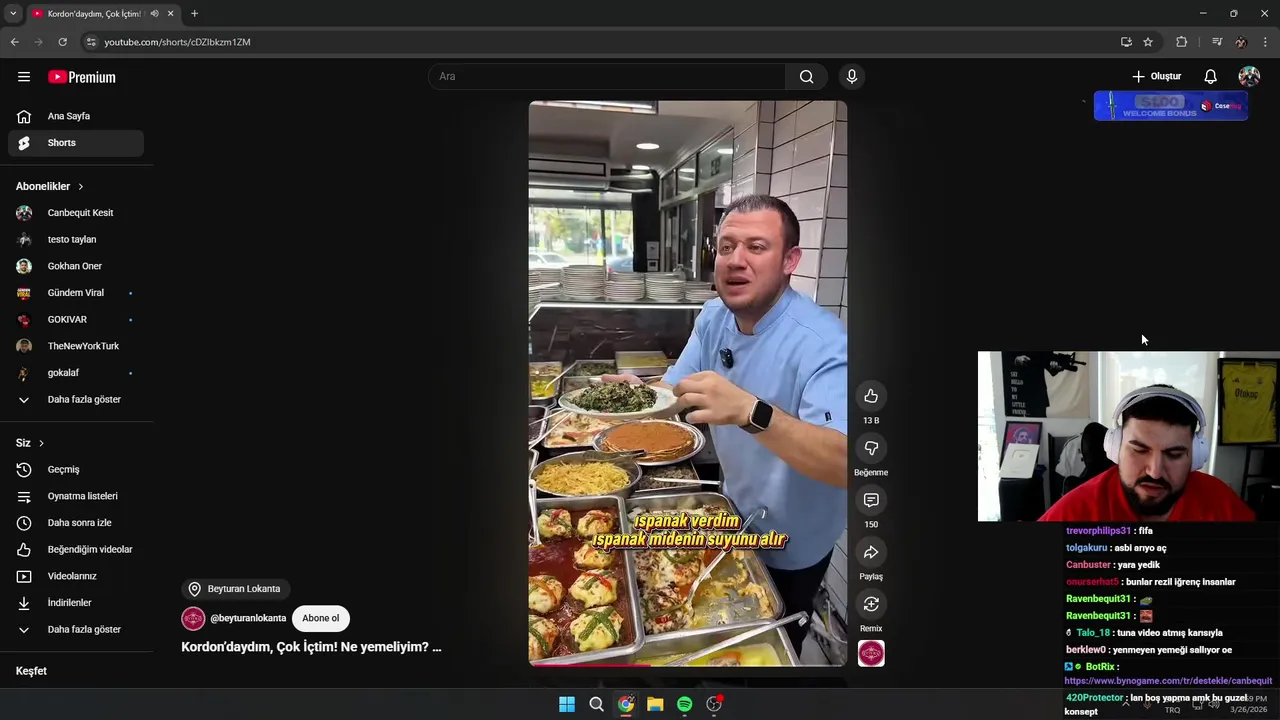Open a new browser tab
Viewport: 1280px width, 720px height.
point(194,13)
